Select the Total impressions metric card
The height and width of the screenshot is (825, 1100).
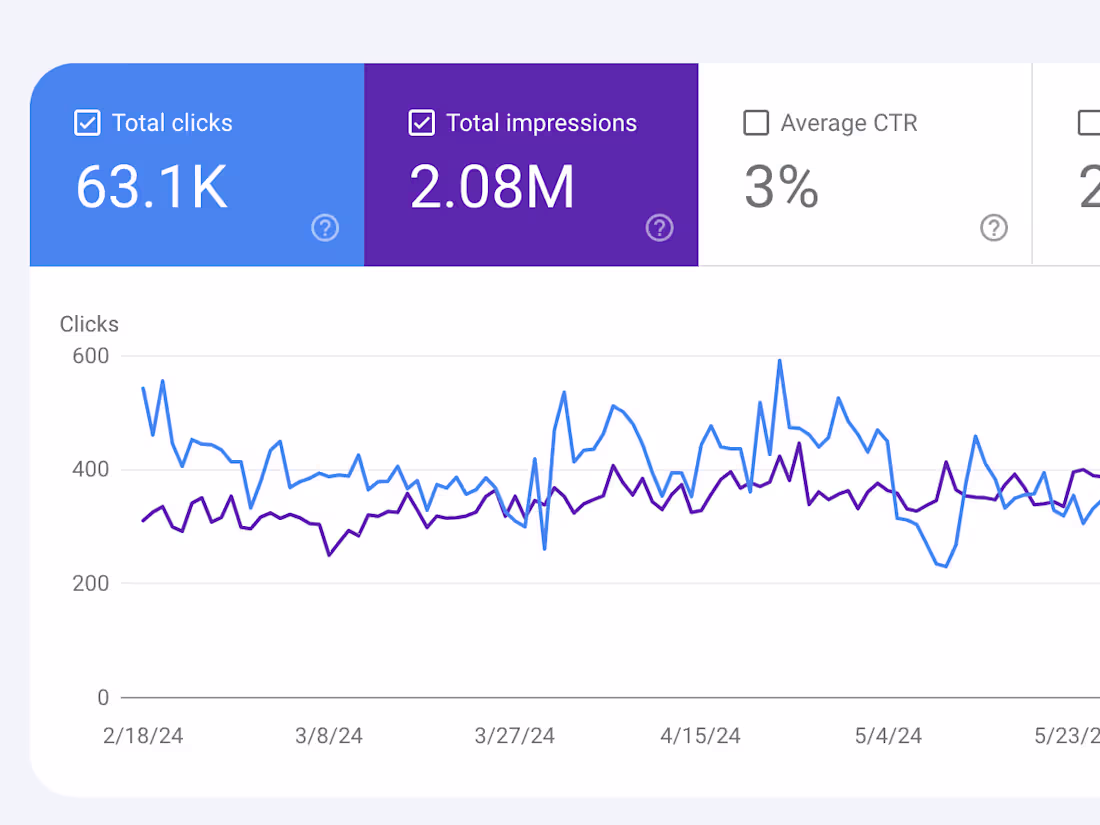(x=531, y=165)
